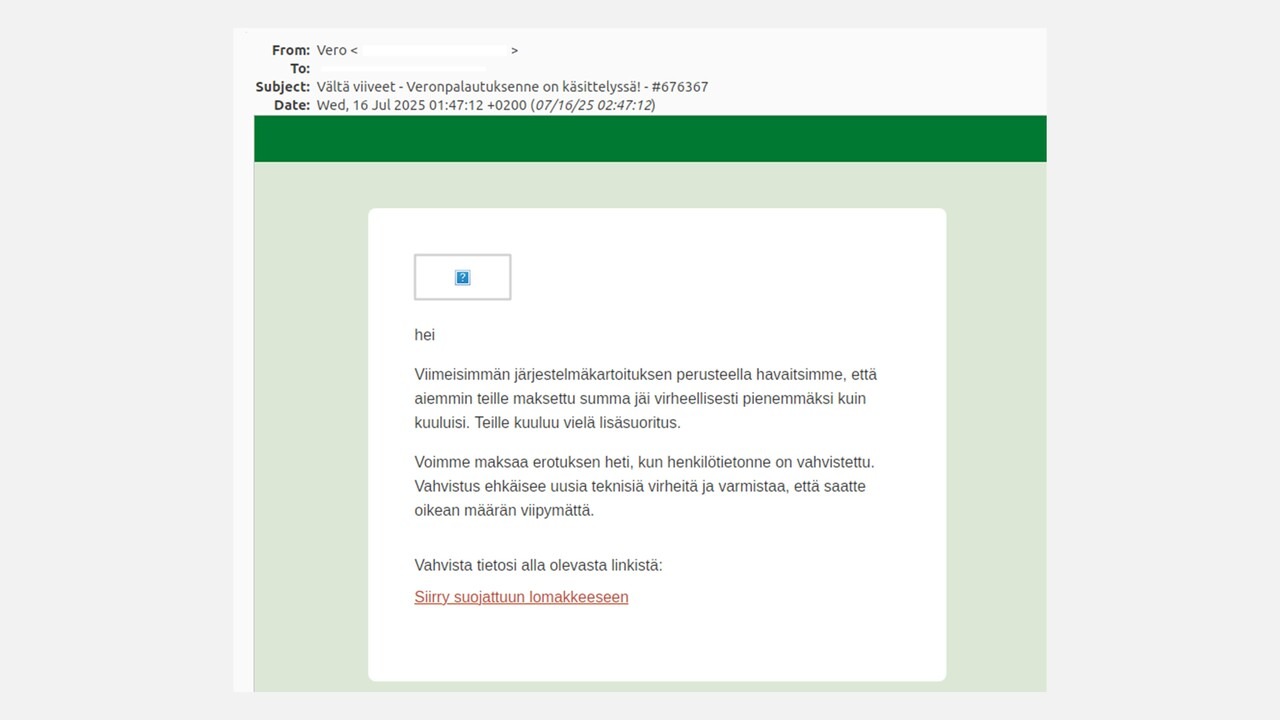Open the 'Siirry suojattuun lomakkeeseen' link
This screenshot has height=720, width=1280.
pos(521,597)
